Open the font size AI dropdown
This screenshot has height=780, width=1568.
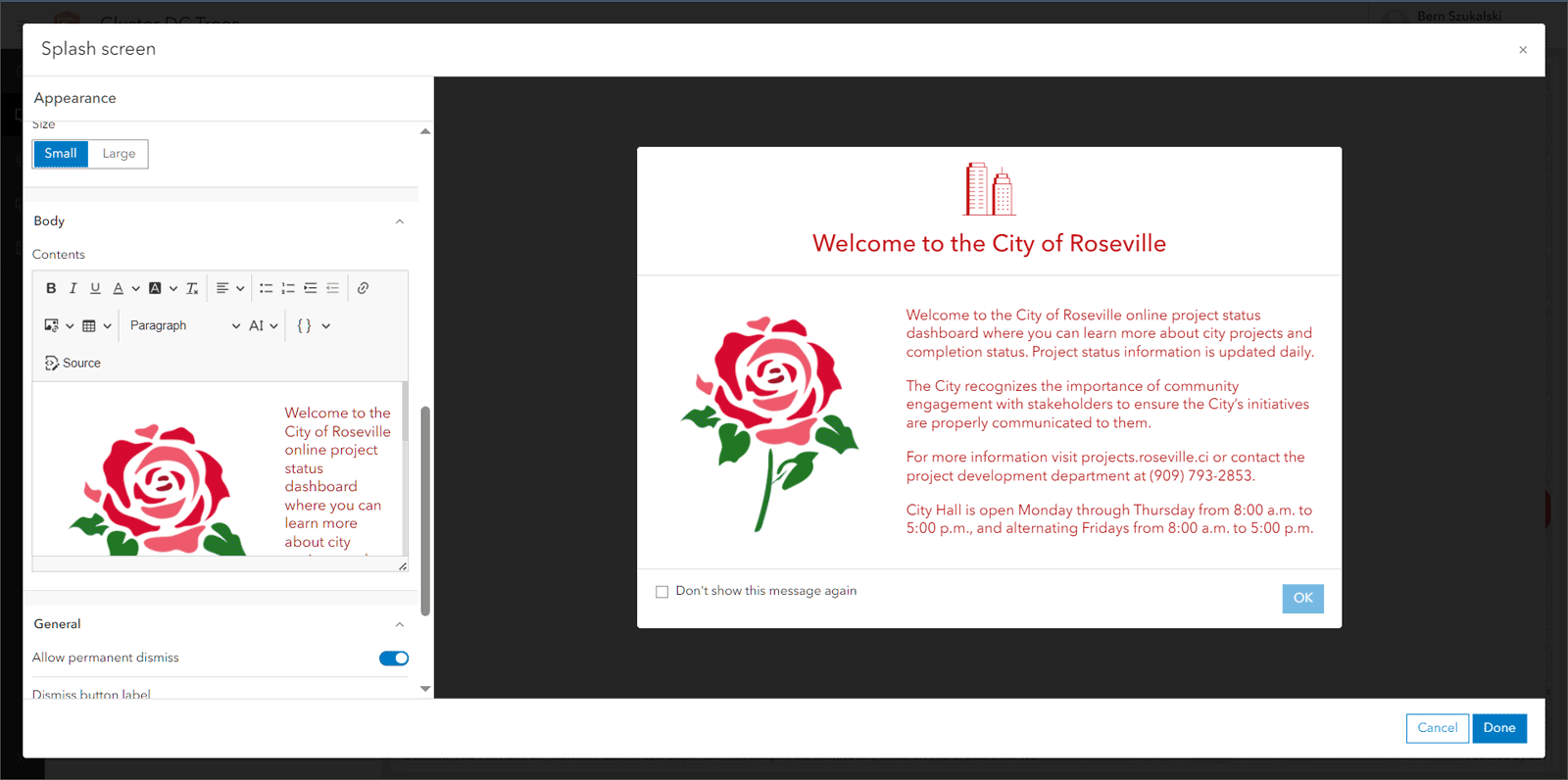pyautogui.click(x=264, y=325)
